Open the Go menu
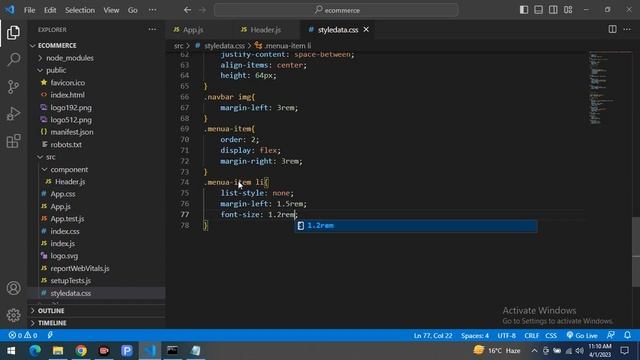640x360 pixels. tap(133, 10)
